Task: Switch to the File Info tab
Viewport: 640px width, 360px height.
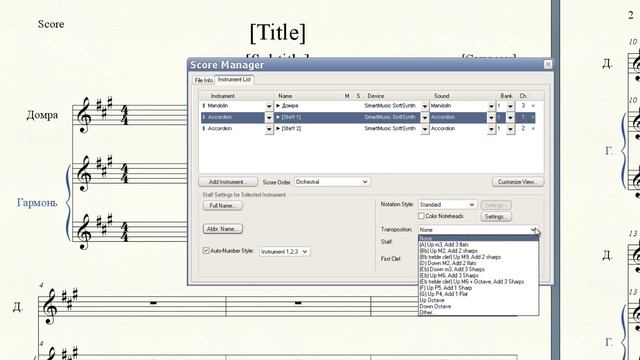Action: (203, 80)
